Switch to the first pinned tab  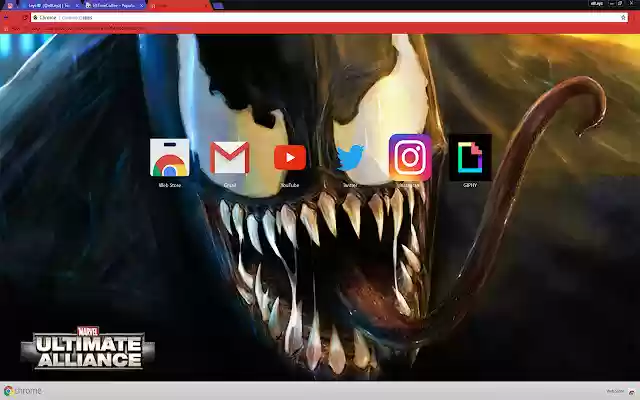[x=10, y=5]
